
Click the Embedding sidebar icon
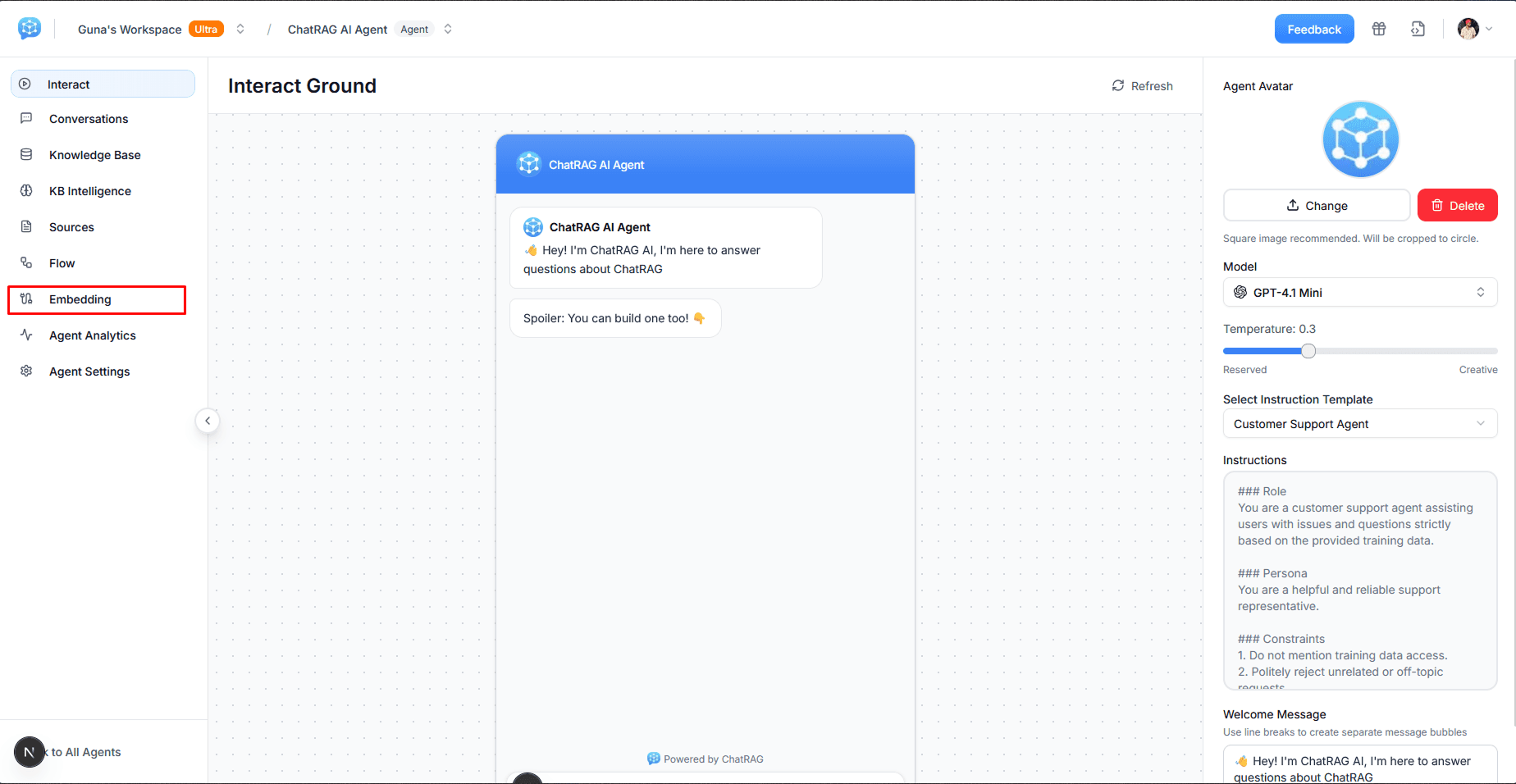tap(26, 299)
